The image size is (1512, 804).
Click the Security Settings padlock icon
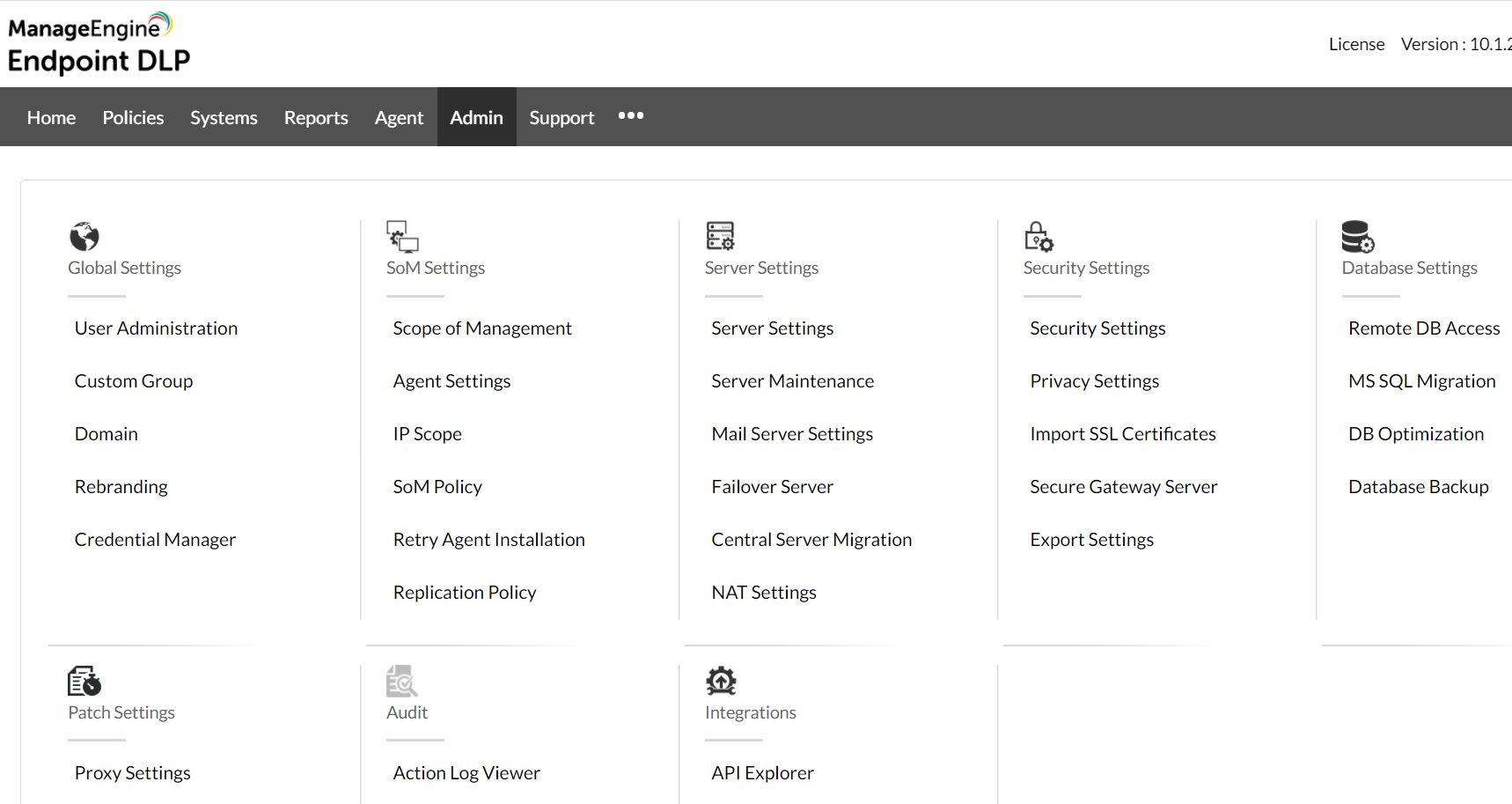[x=1039, y=236]
